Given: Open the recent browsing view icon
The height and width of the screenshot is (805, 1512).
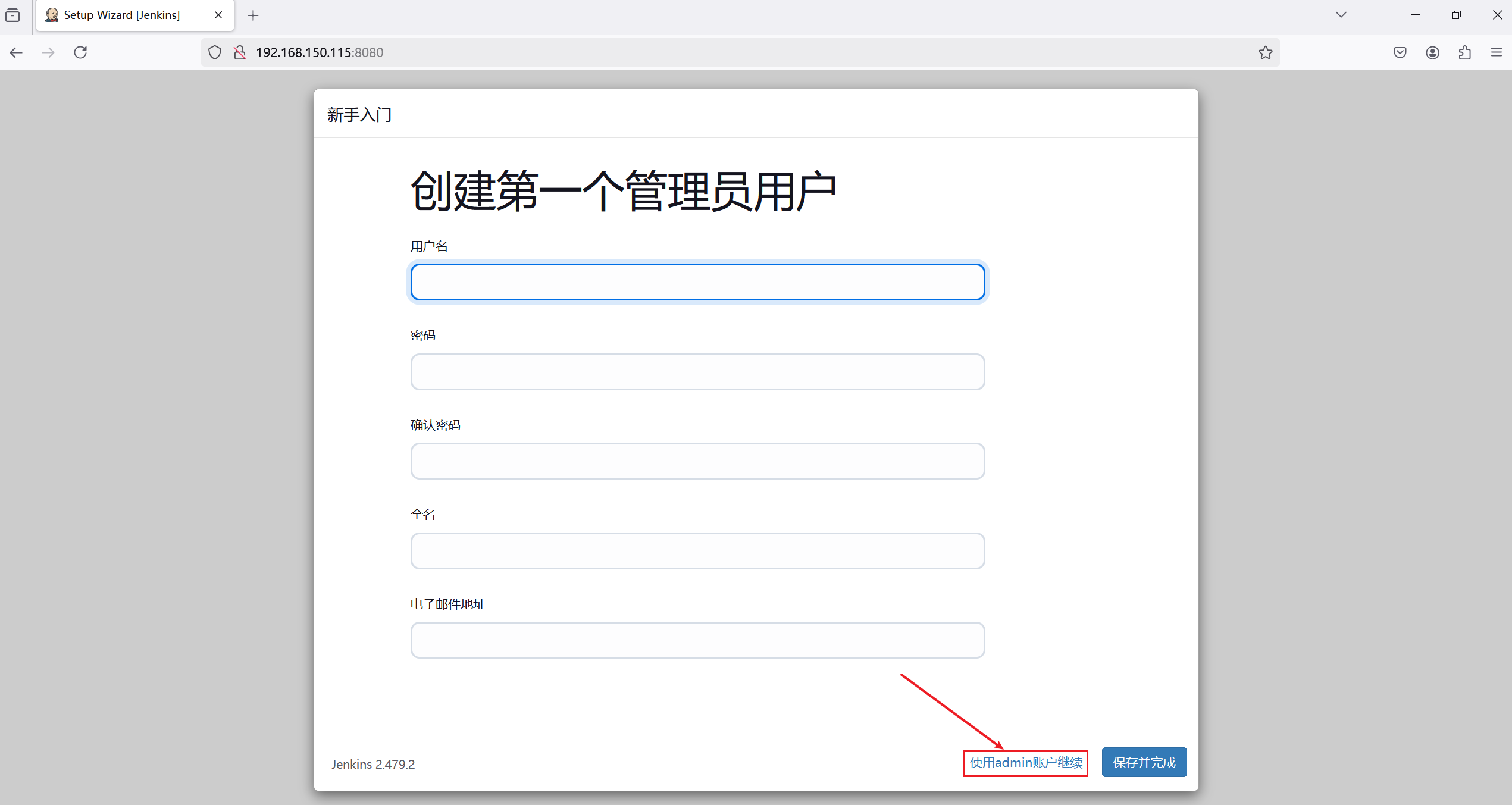Looking at the screenshot, I should pyautogui.click(x=12, y=15).
